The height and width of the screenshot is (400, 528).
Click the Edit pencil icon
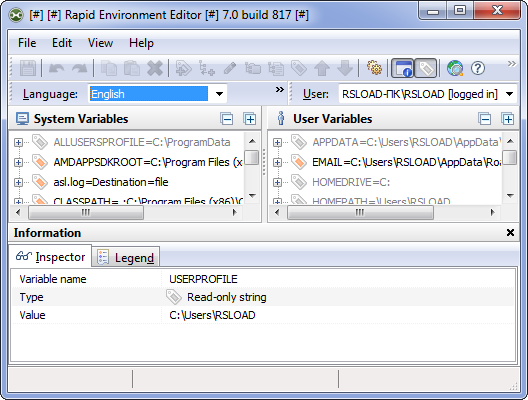click(230, 68)
